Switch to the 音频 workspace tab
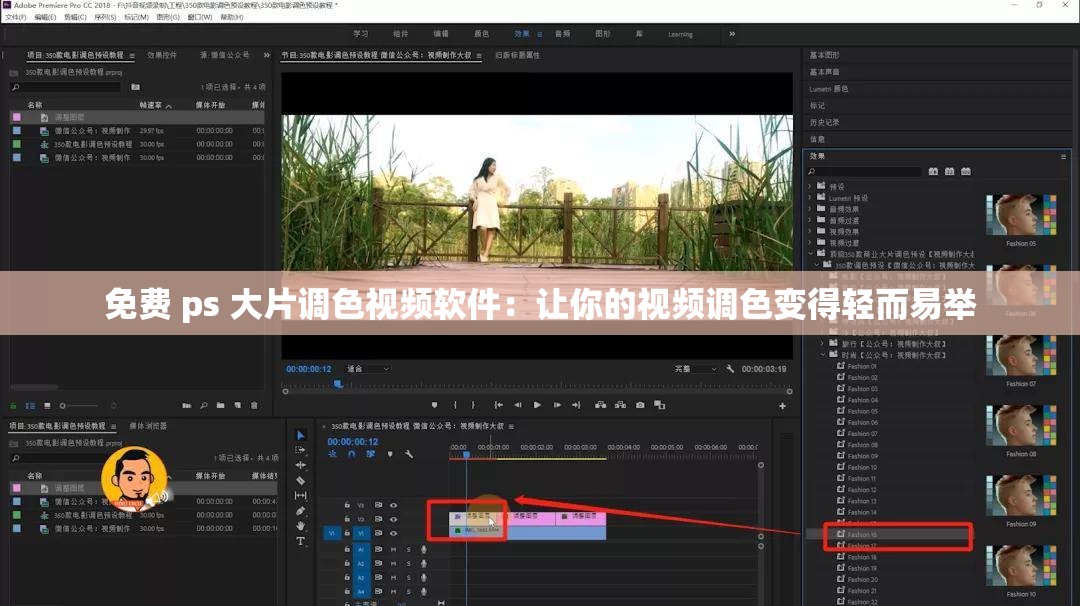Image resolution: width=1080 pixels, height=606 pixels. (563, 34)
